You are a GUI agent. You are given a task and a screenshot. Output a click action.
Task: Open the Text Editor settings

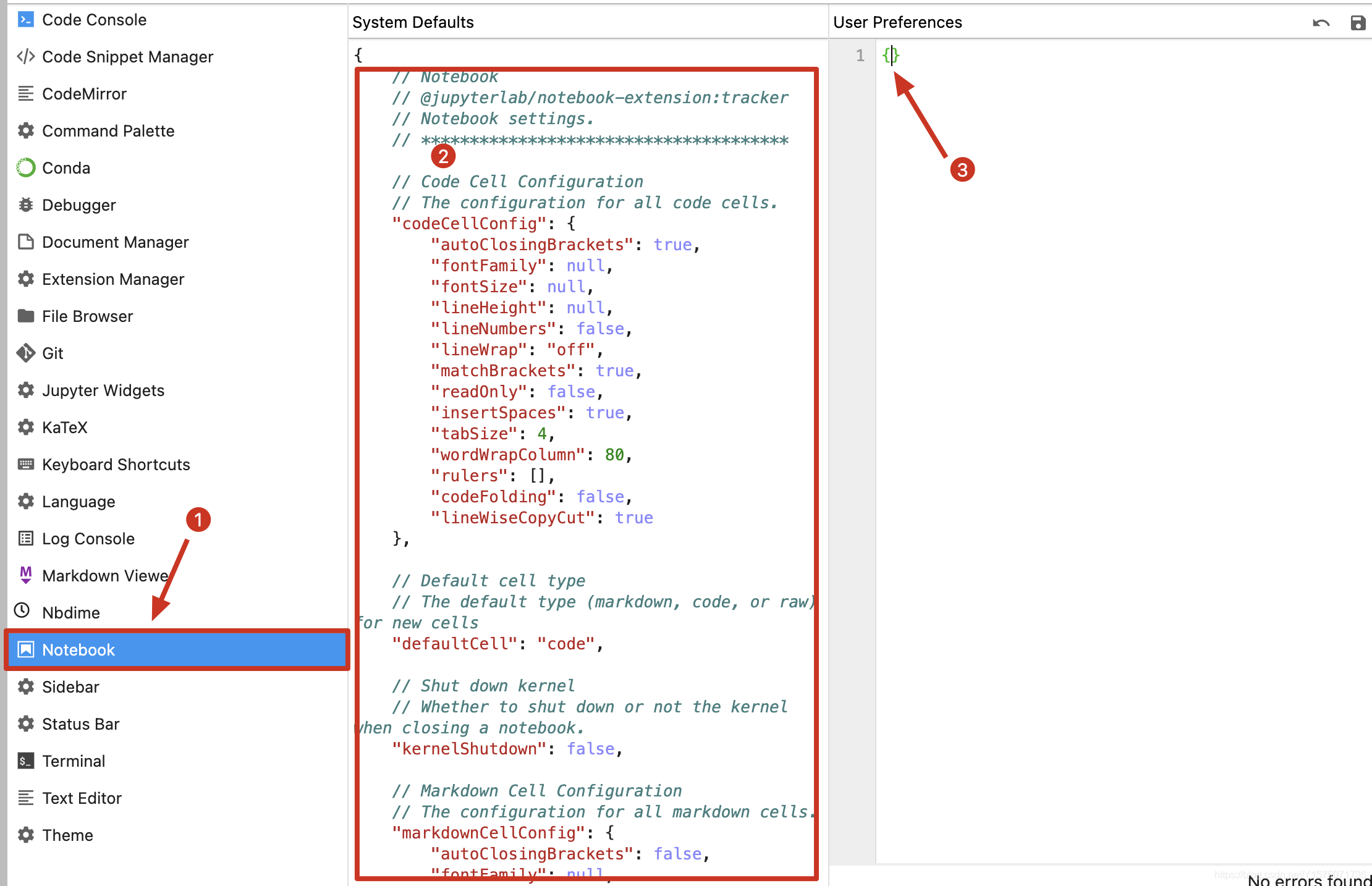[x=82, y=798]
